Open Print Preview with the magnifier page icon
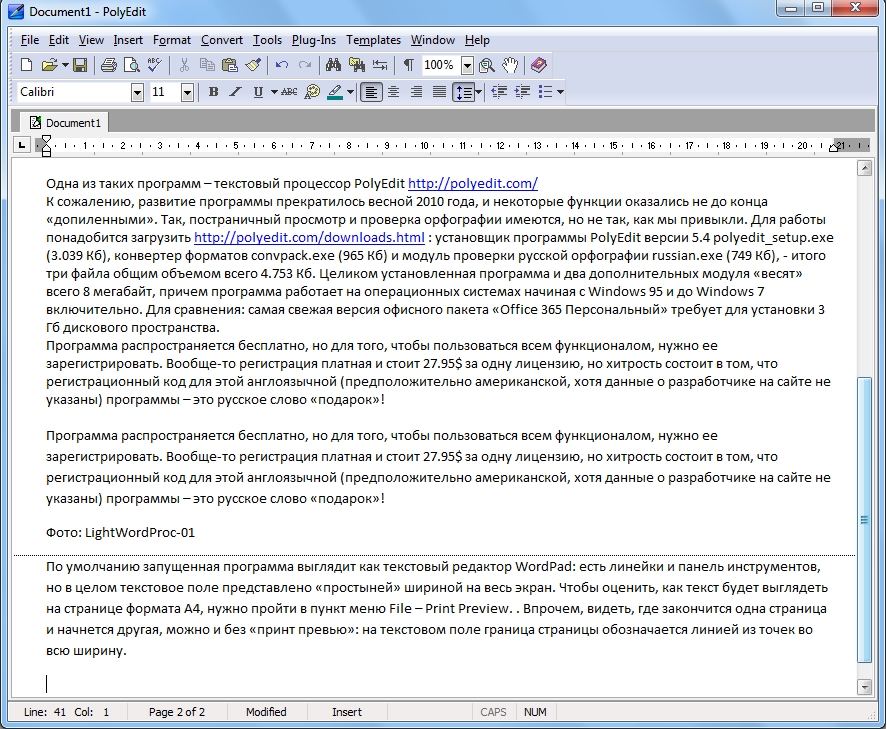Screen dimensions: 887x729 coord(131,65)
